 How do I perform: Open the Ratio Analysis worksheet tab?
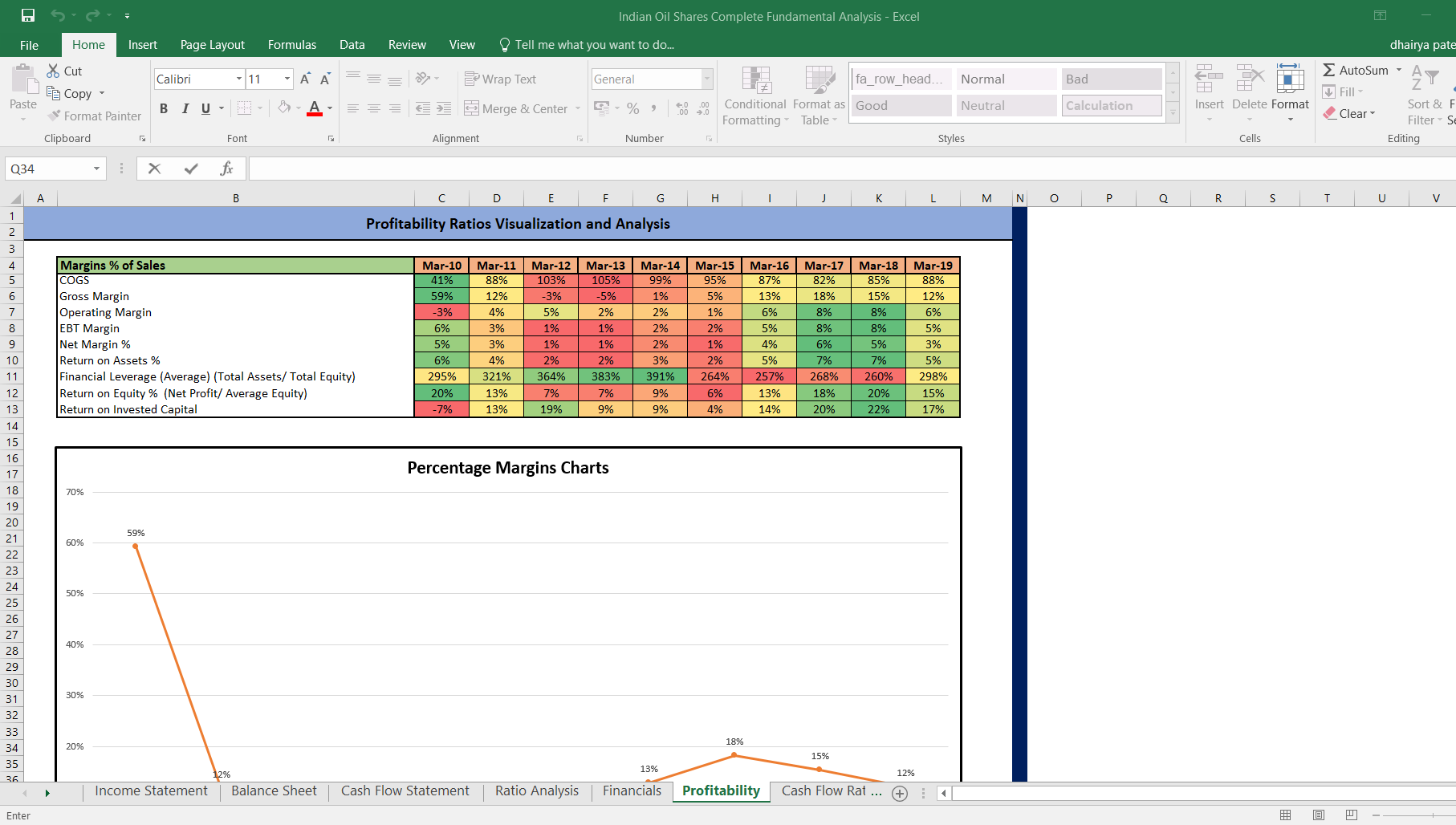[537, 790]
